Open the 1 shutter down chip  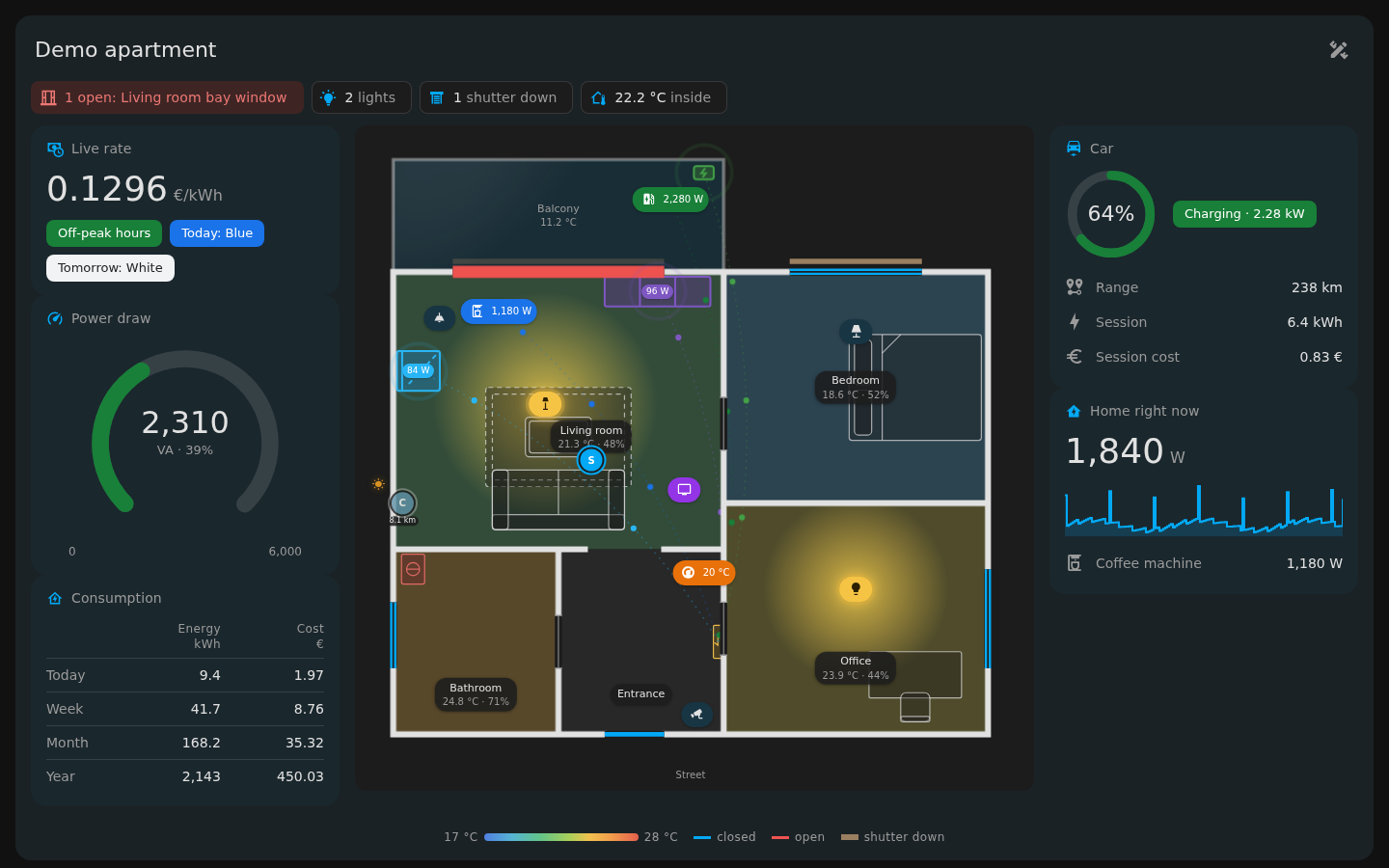point(496,97)
